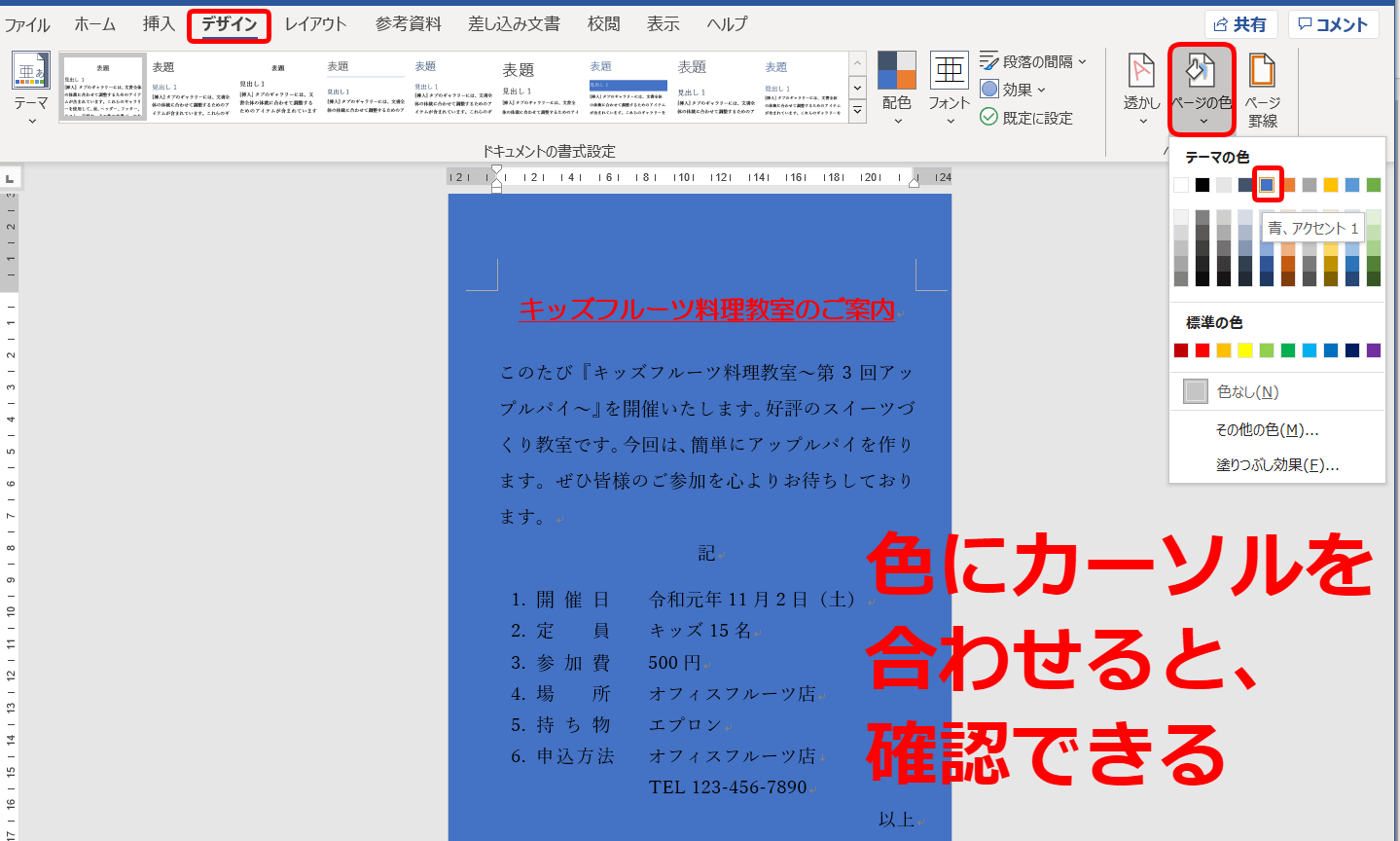Pick the sky blue standard color
Viewport: 1400px width, 841px height.
click(1310, 350)
